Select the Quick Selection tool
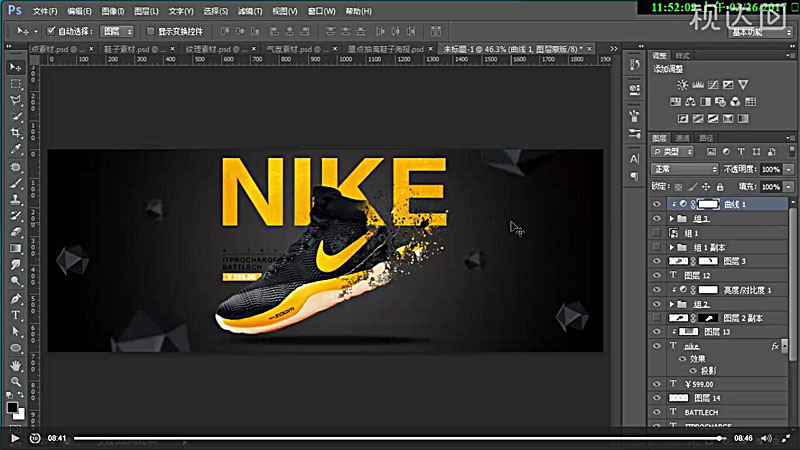The height and width of the screenshot is (450, 800). (16, 116)
